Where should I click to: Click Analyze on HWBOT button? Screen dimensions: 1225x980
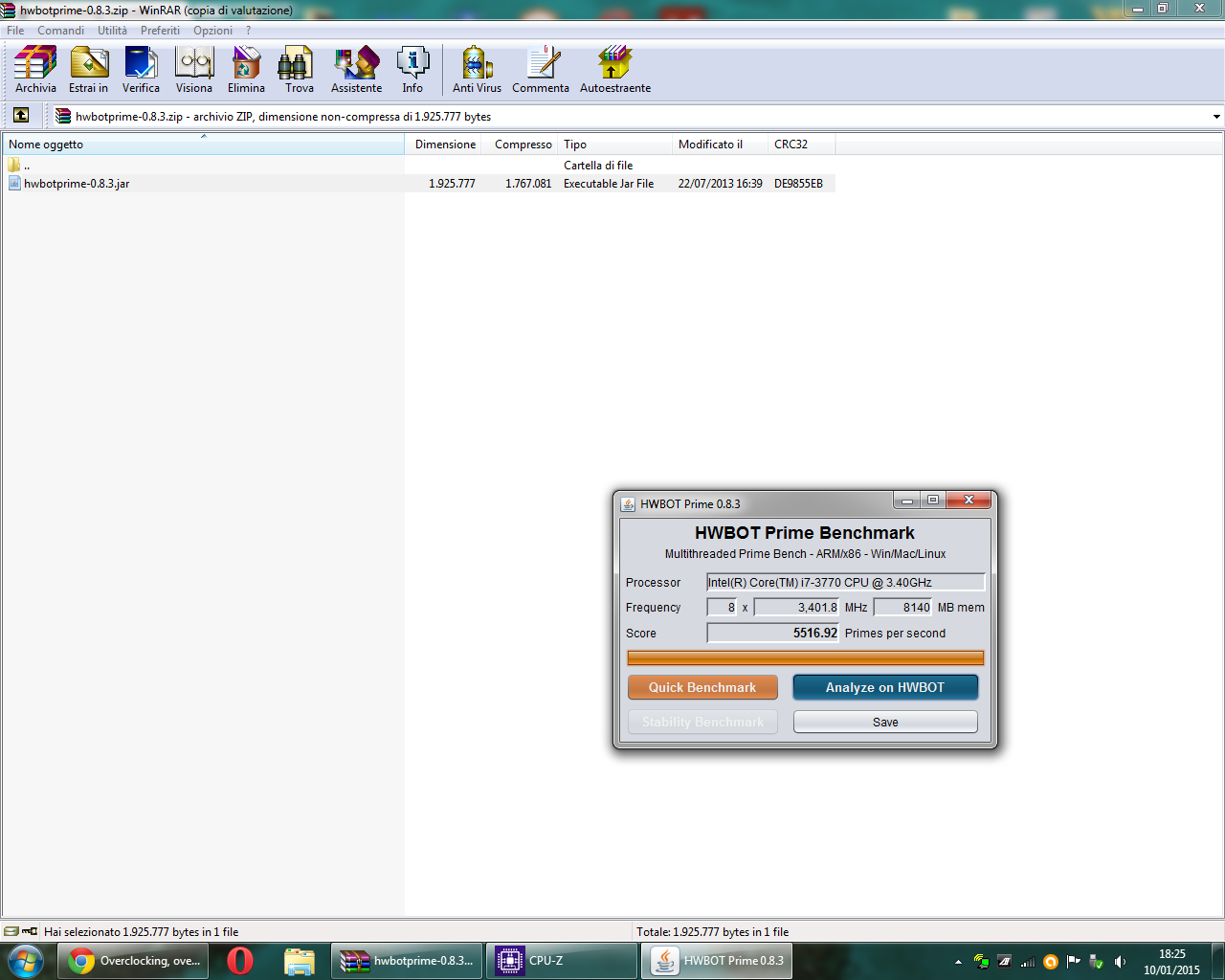pos(885,687)
